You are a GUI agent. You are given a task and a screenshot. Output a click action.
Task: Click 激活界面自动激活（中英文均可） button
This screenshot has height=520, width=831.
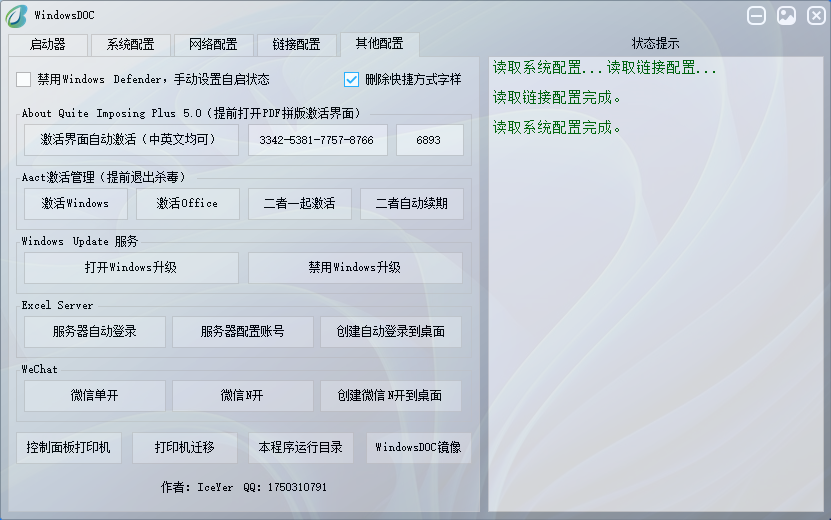pos(131,140)
